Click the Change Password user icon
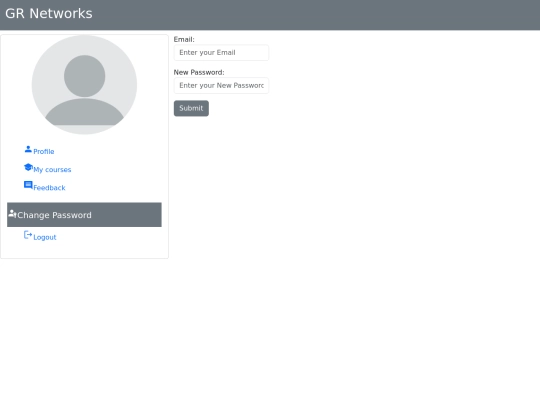 pyautogui.click(x=12, y=214)
